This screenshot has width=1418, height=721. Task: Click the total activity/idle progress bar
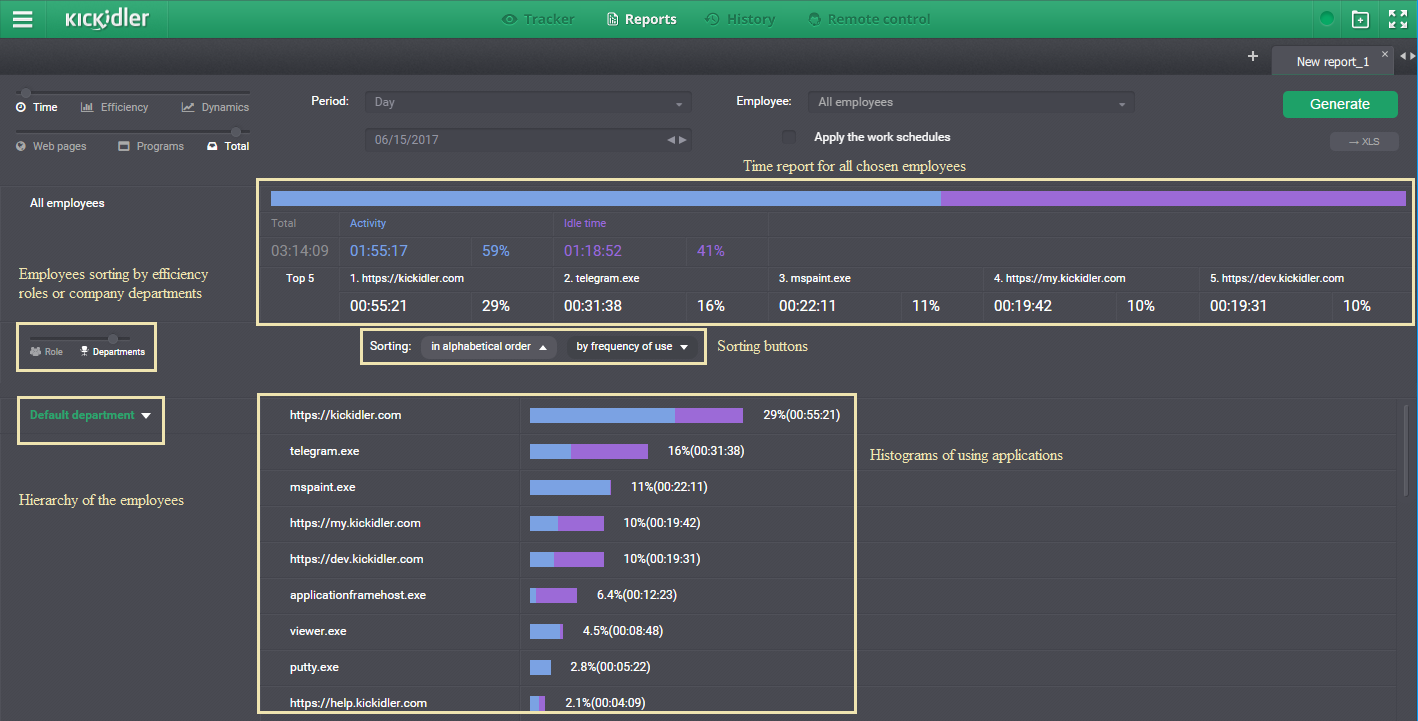[838, 198]
